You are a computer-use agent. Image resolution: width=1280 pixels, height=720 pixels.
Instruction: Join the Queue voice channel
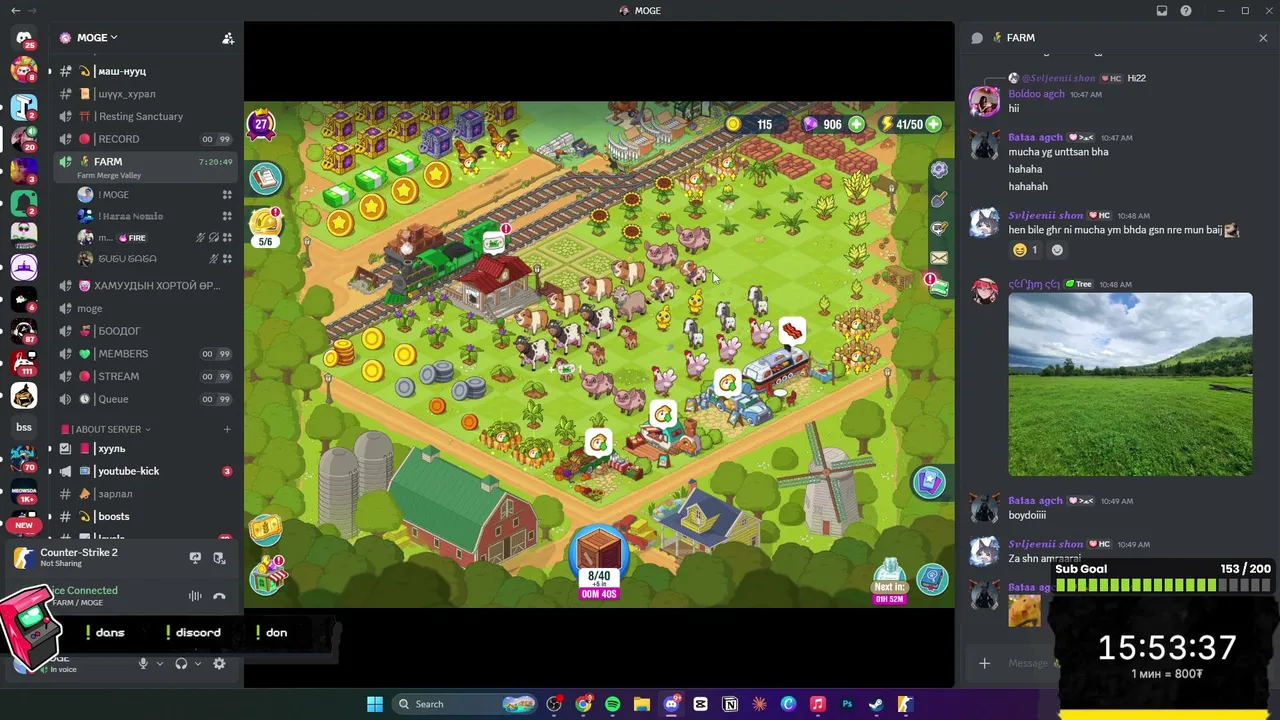point(145,399)
